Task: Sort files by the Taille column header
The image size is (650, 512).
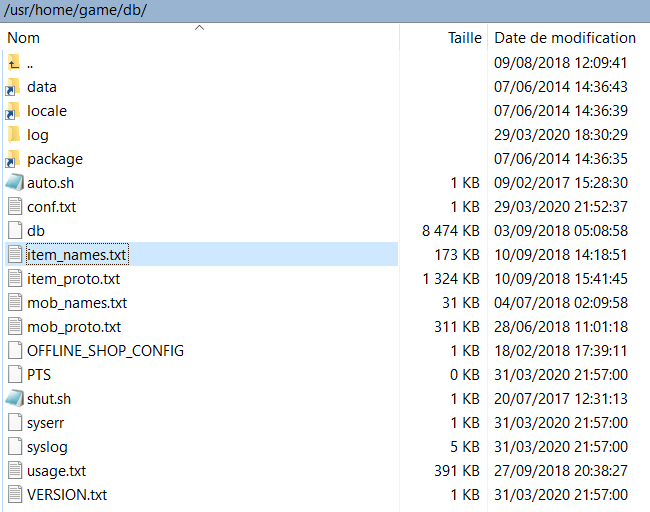Action: 465,38
